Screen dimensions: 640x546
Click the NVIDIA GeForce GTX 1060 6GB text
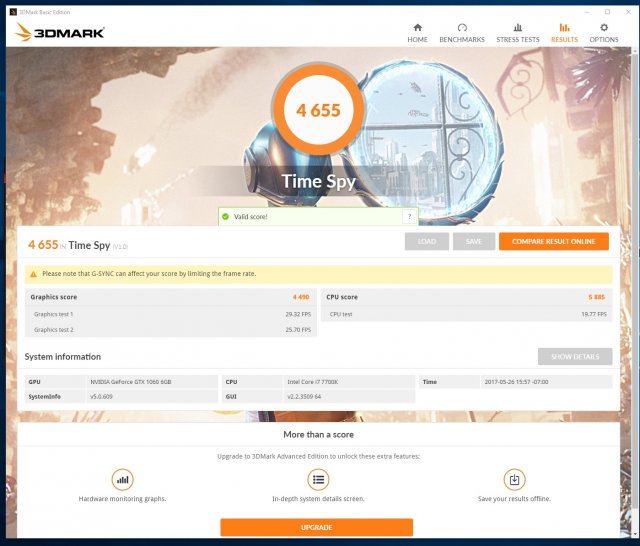click(x=131, y=382)
